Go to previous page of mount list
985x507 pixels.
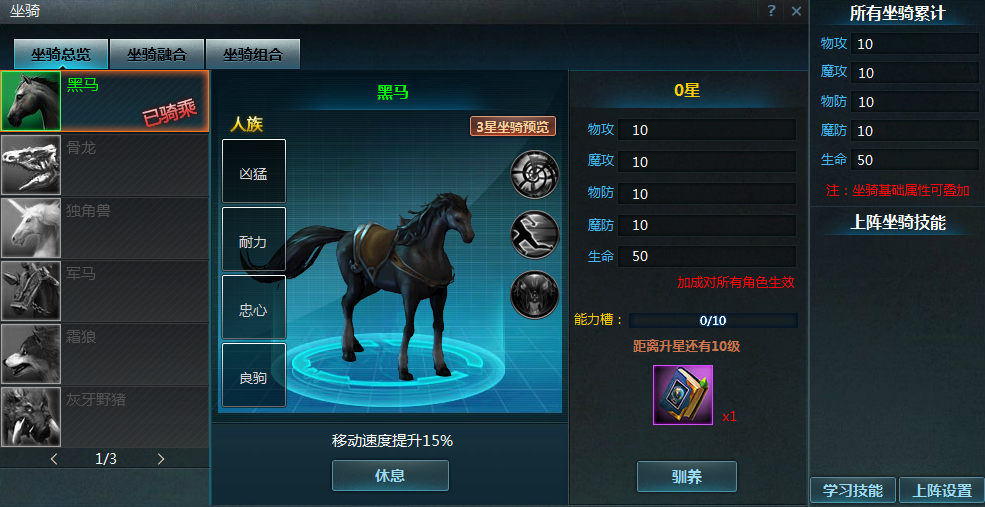tap(54, 459)
